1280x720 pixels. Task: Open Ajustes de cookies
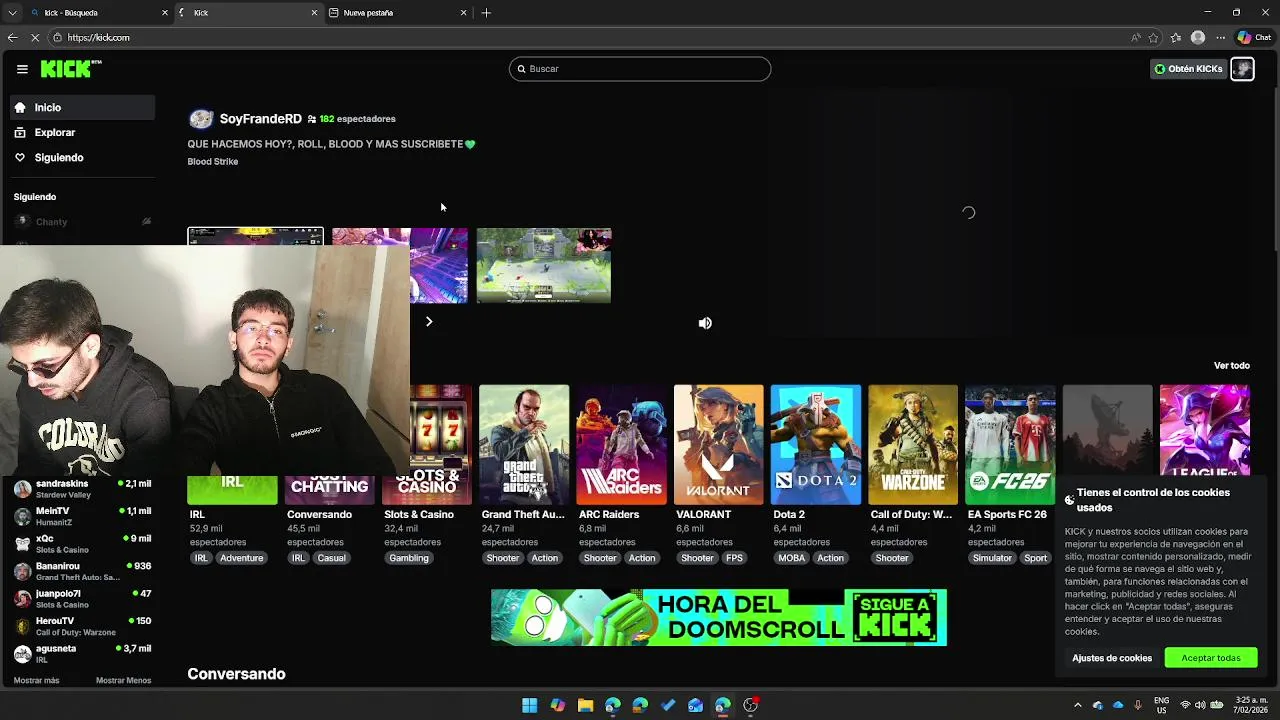click(1112, 658)
